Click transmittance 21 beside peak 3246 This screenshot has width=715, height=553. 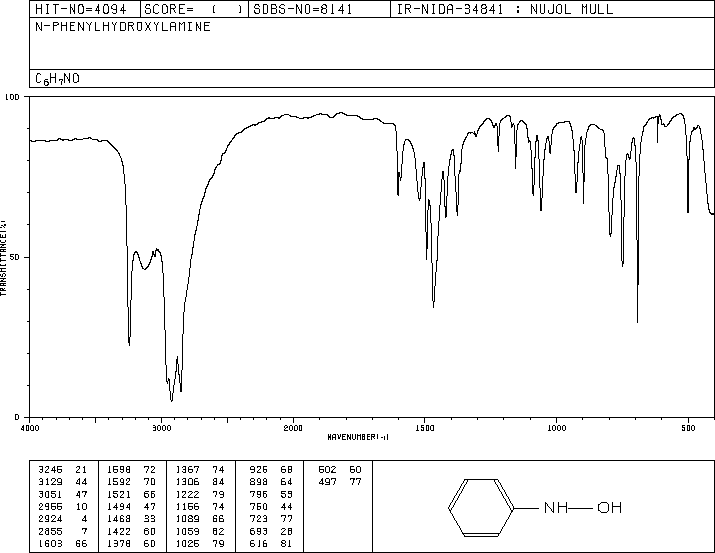81,470
